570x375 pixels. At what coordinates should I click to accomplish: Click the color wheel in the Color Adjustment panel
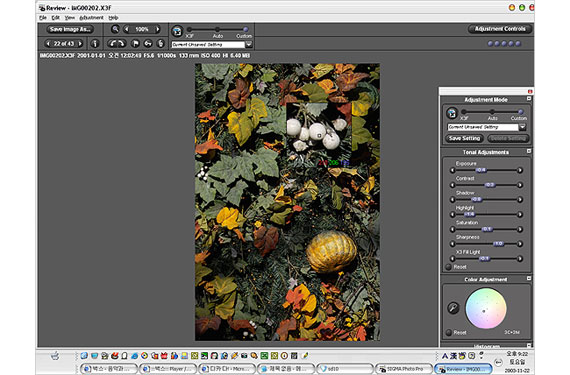point(486,309)
